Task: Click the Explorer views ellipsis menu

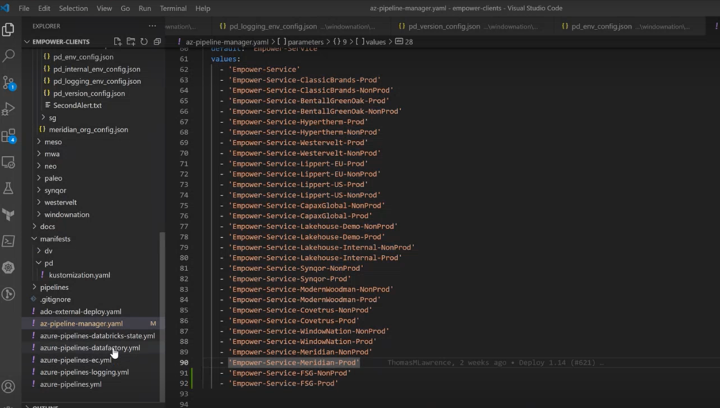Action: [152, 26]
